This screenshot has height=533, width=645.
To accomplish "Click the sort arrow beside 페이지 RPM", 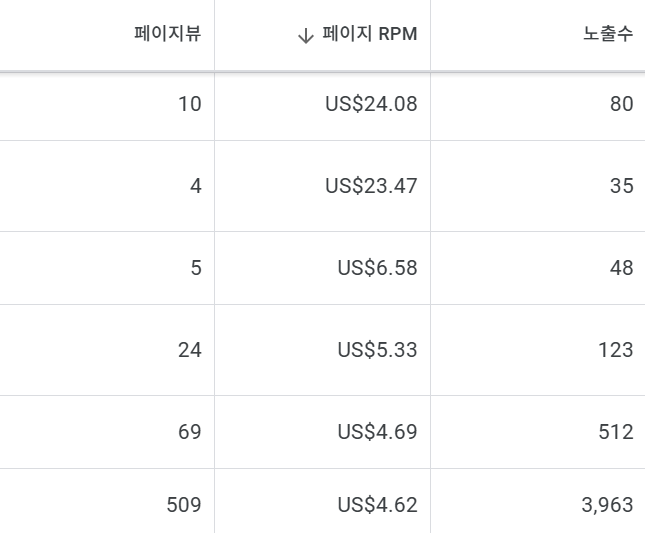I will pos(306,35).
